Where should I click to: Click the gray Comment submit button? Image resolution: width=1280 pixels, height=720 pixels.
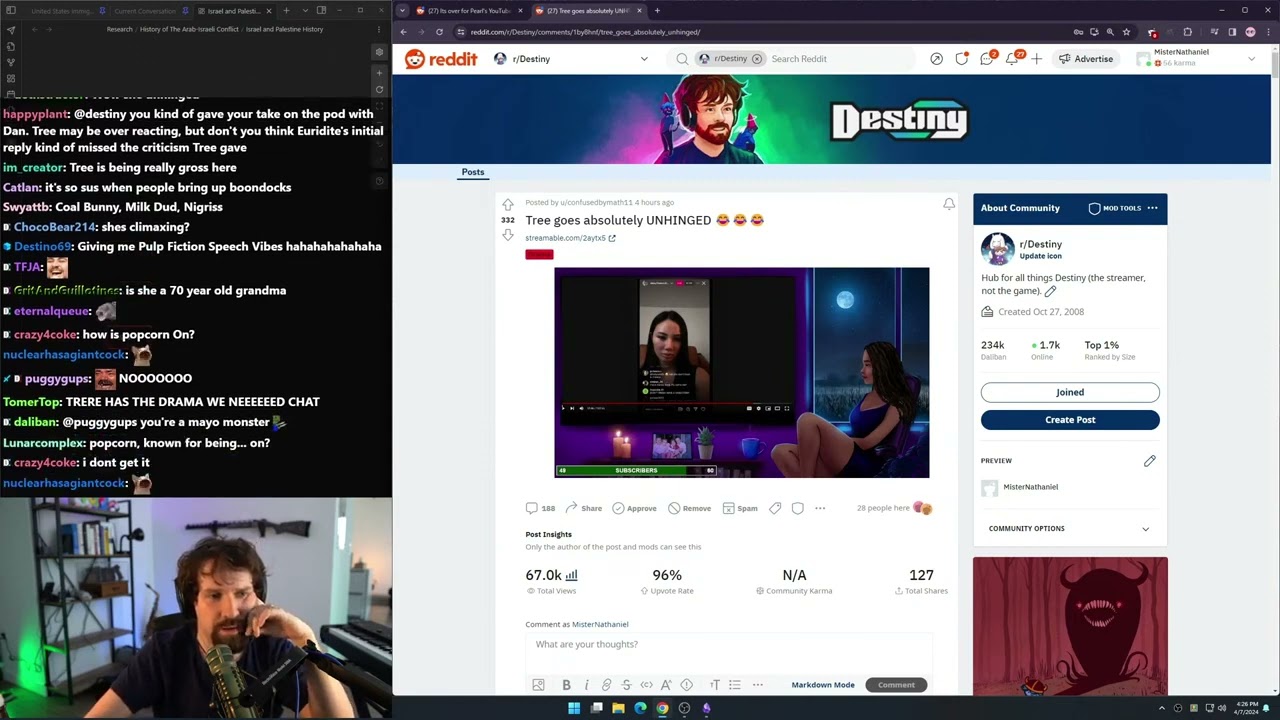[x=896, y=685]
